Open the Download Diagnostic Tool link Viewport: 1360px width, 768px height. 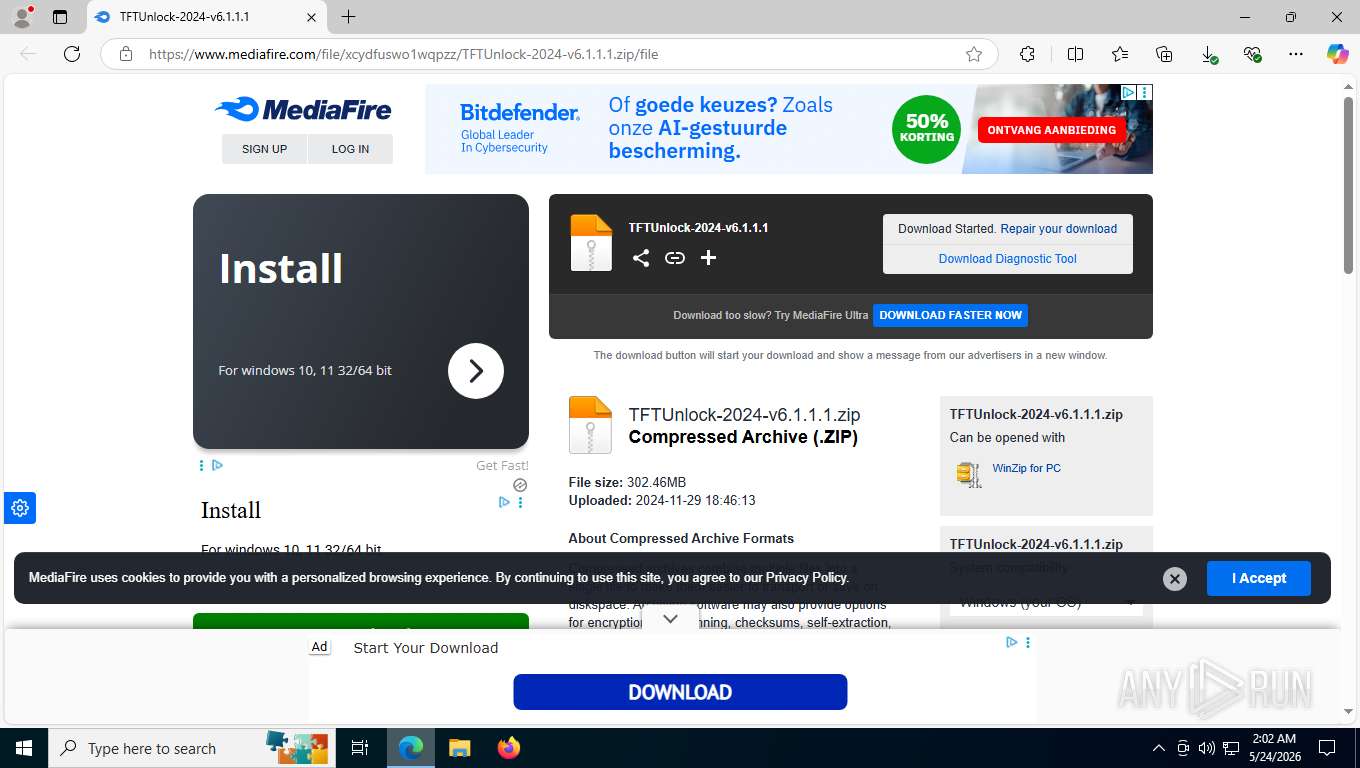[x=1007, y=259]
